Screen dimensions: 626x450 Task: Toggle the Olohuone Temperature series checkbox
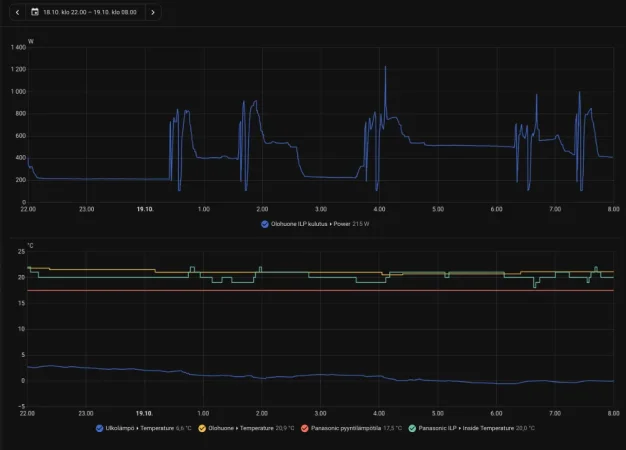point(202,428)
